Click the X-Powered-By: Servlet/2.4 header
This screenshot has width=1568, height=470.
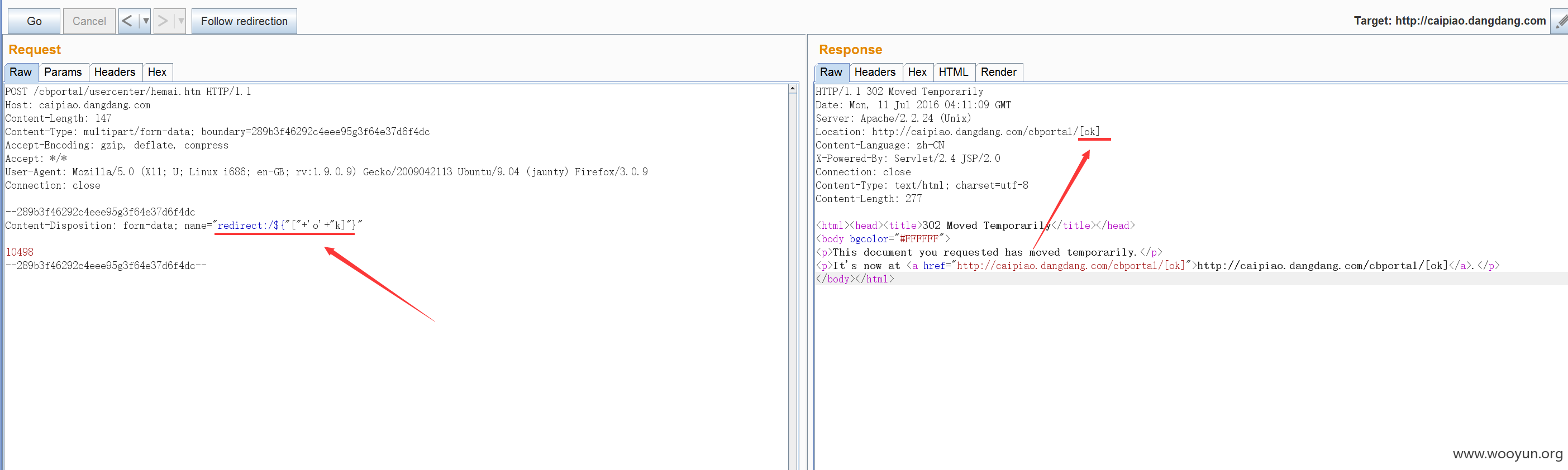tap(908, 158)
